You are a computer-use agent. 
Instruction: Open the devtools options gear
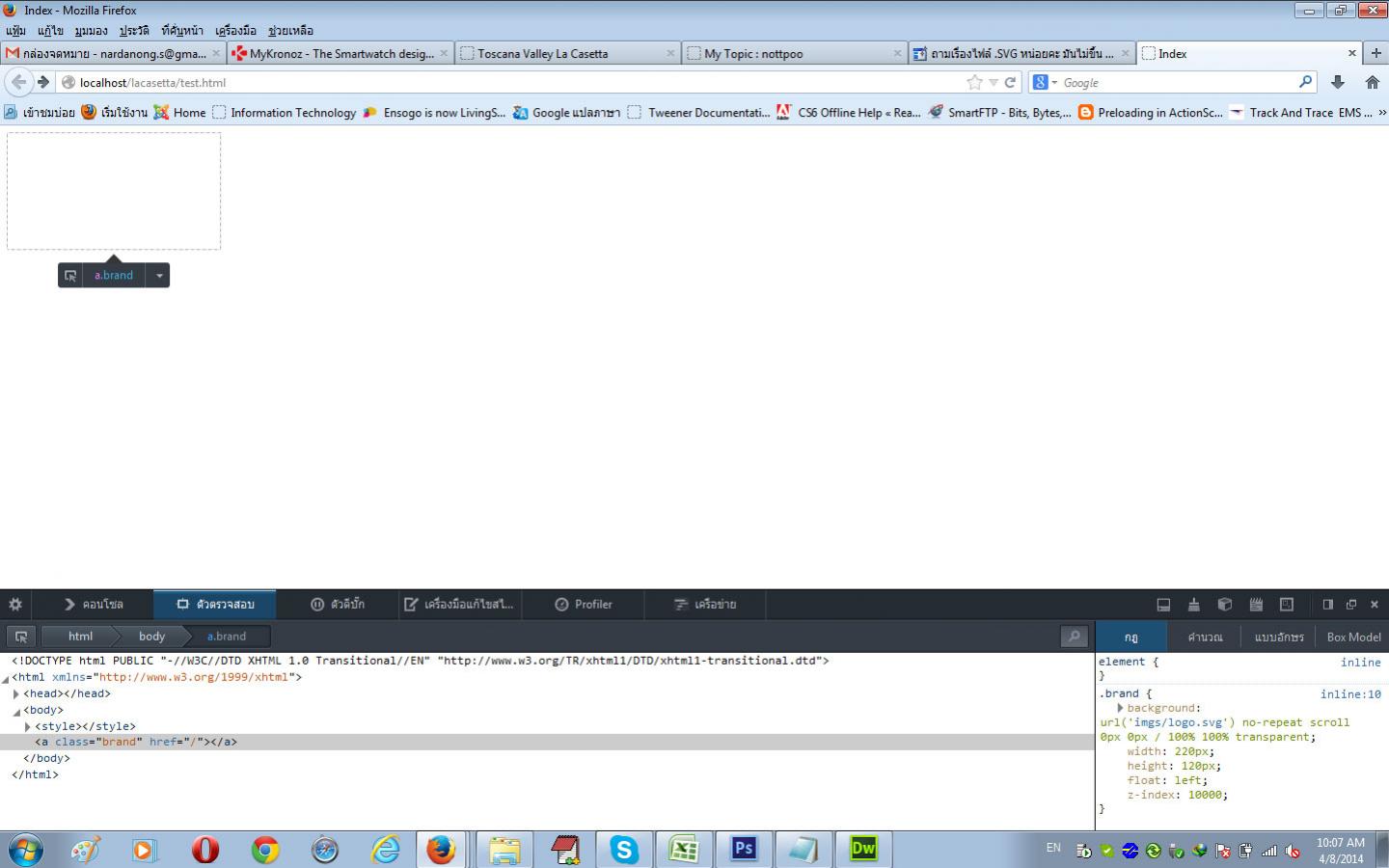click(x=15, y=605)
